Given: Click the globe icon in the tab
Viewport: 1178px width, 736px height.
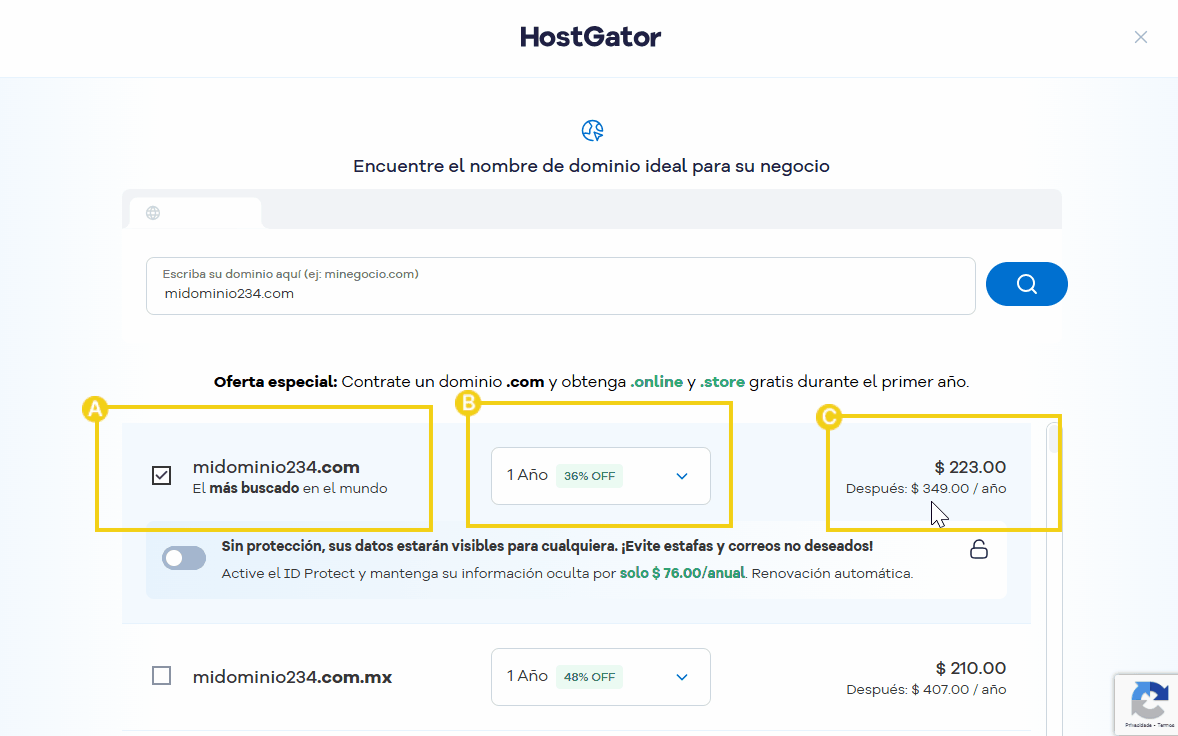Looking at the screenshot, I should point(153,213).
